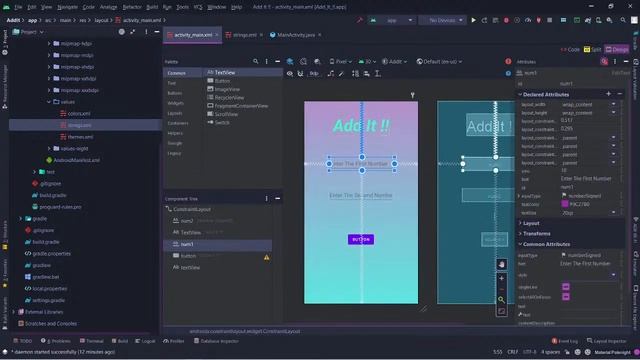Screen dimensions: 640x360
Task: Click the Make Project hammer icon
Action: click(x=360, y=20)
